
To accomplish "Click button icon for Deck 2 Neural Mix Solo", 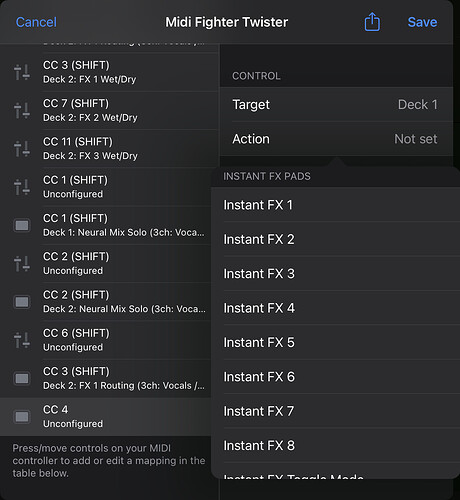I will [22, 302].
